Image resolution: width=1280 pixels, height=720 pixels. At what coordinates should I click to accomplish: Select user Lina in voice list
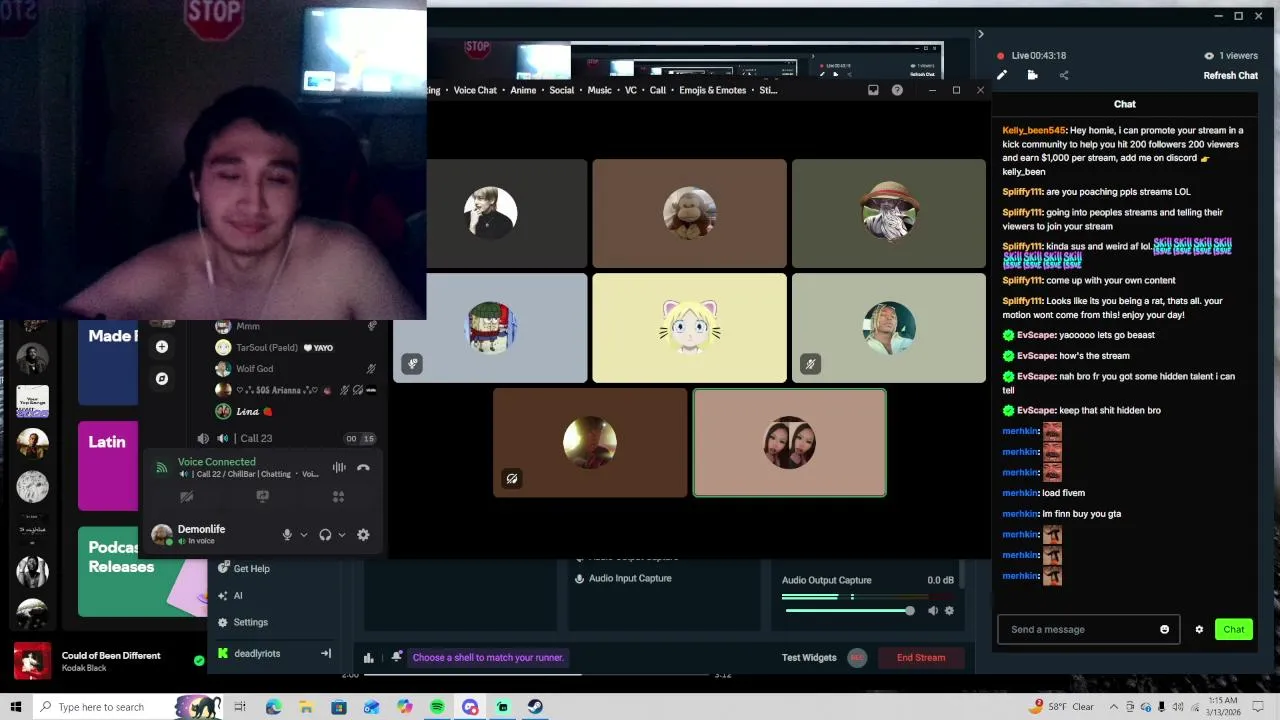pos(247,411)
